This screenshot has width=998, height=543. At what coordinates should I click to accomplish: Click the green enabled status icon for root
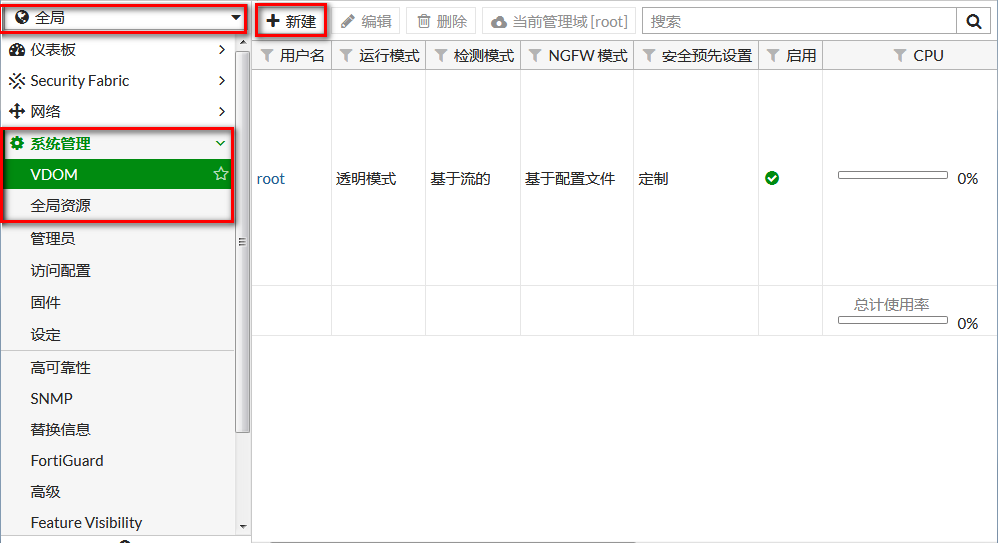[x=772, y=179]
